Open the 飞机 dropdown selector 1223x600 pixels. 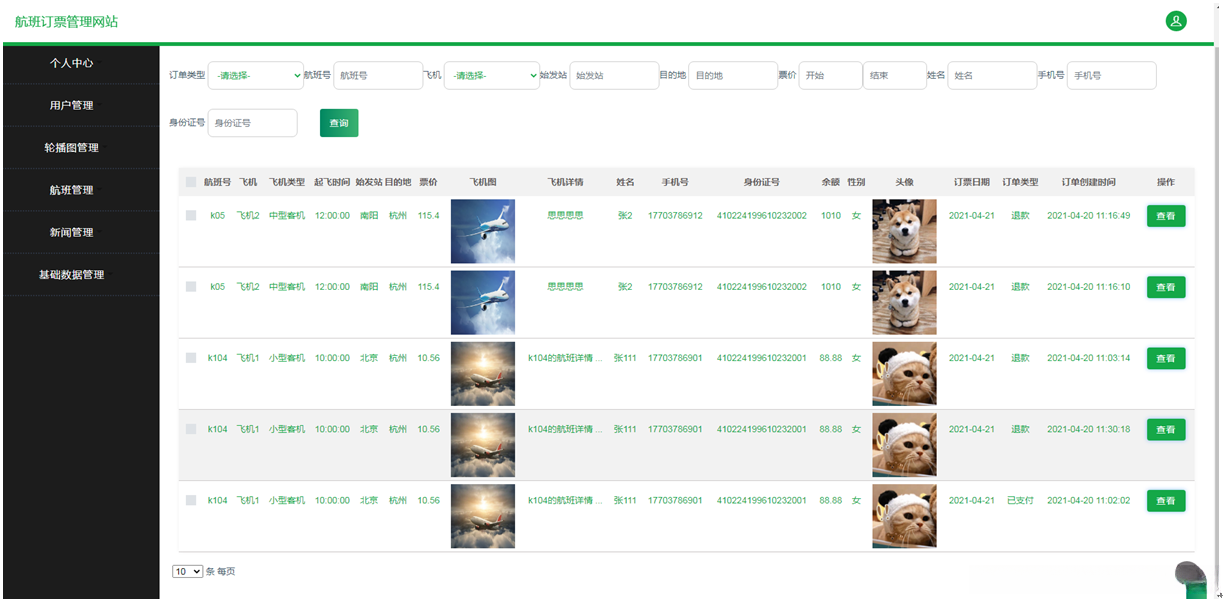[492, 75]
